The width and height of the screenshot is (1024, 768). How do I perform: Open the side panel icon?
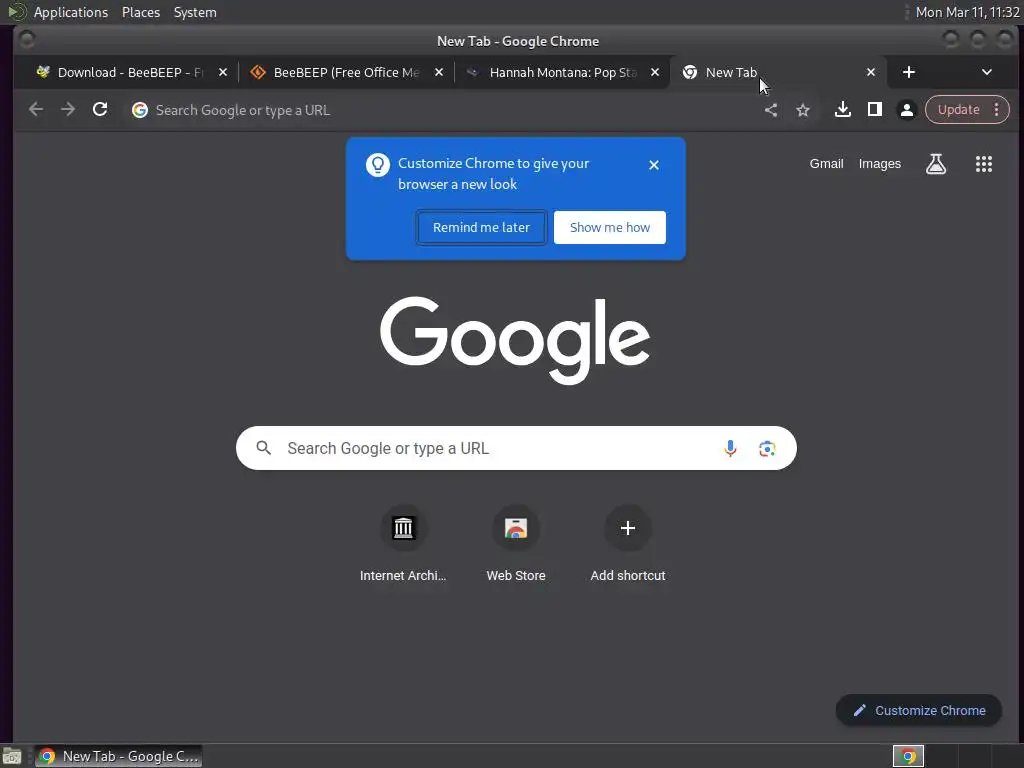tap(875, 110)
